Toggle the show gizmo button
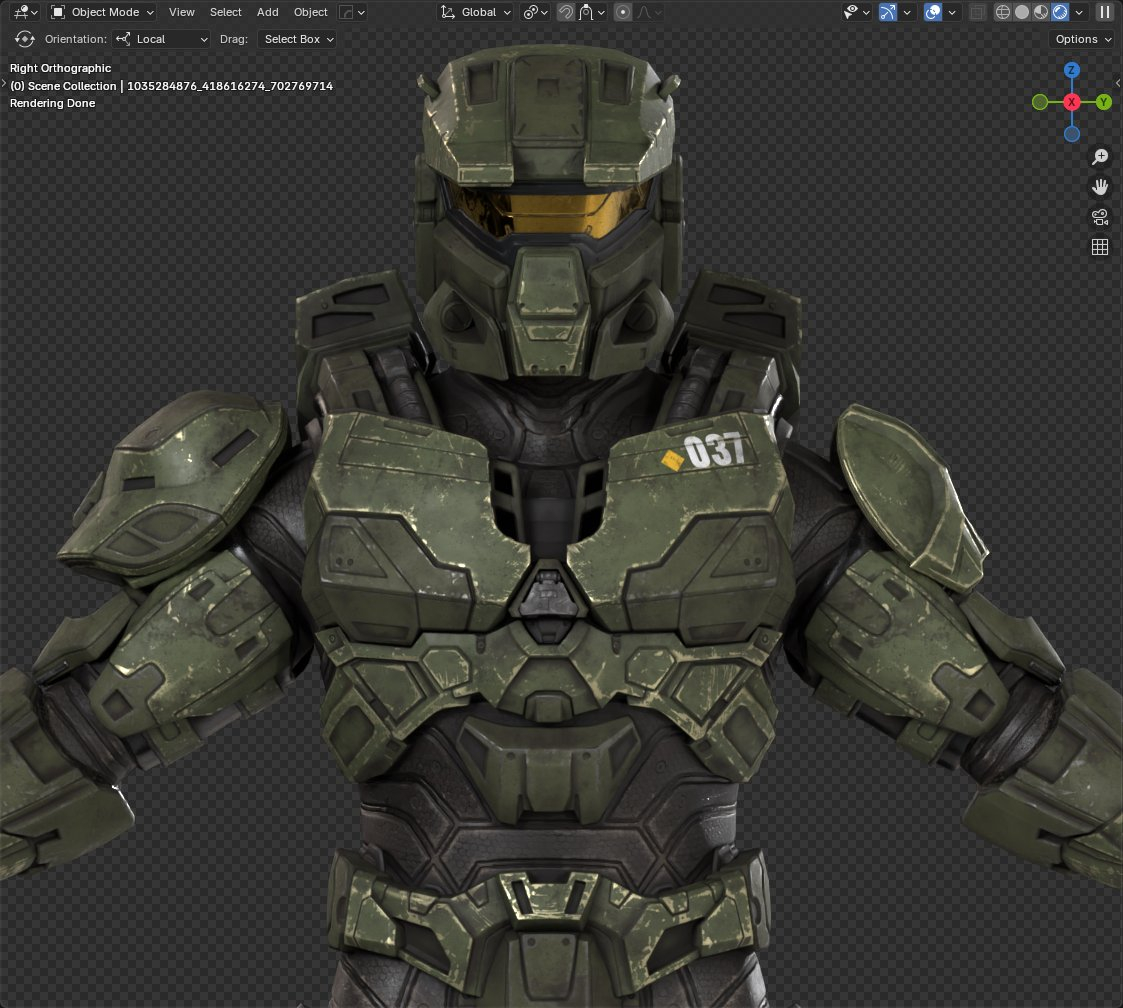Image resolution: width=1123 pixels, height=1008 pixels. click(888, 12)
